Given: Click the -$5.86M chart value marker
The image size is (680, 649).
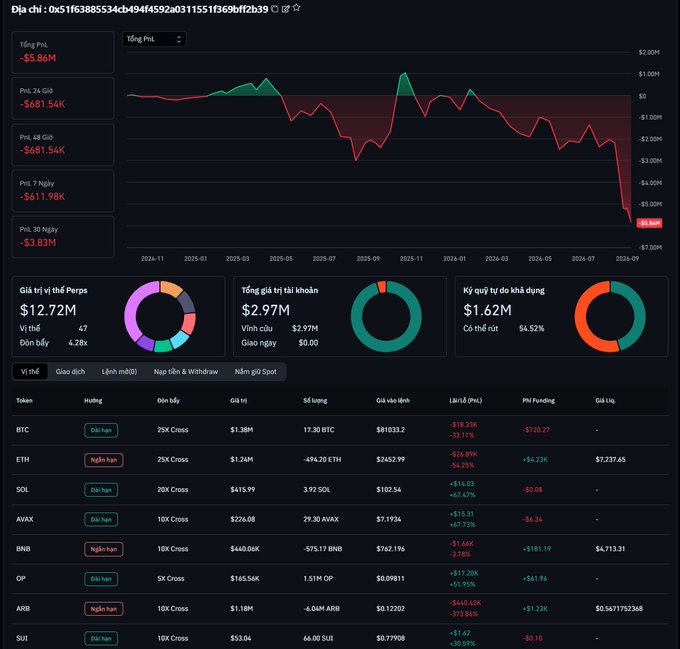Looking at the screenshot, I should [649, 223].
